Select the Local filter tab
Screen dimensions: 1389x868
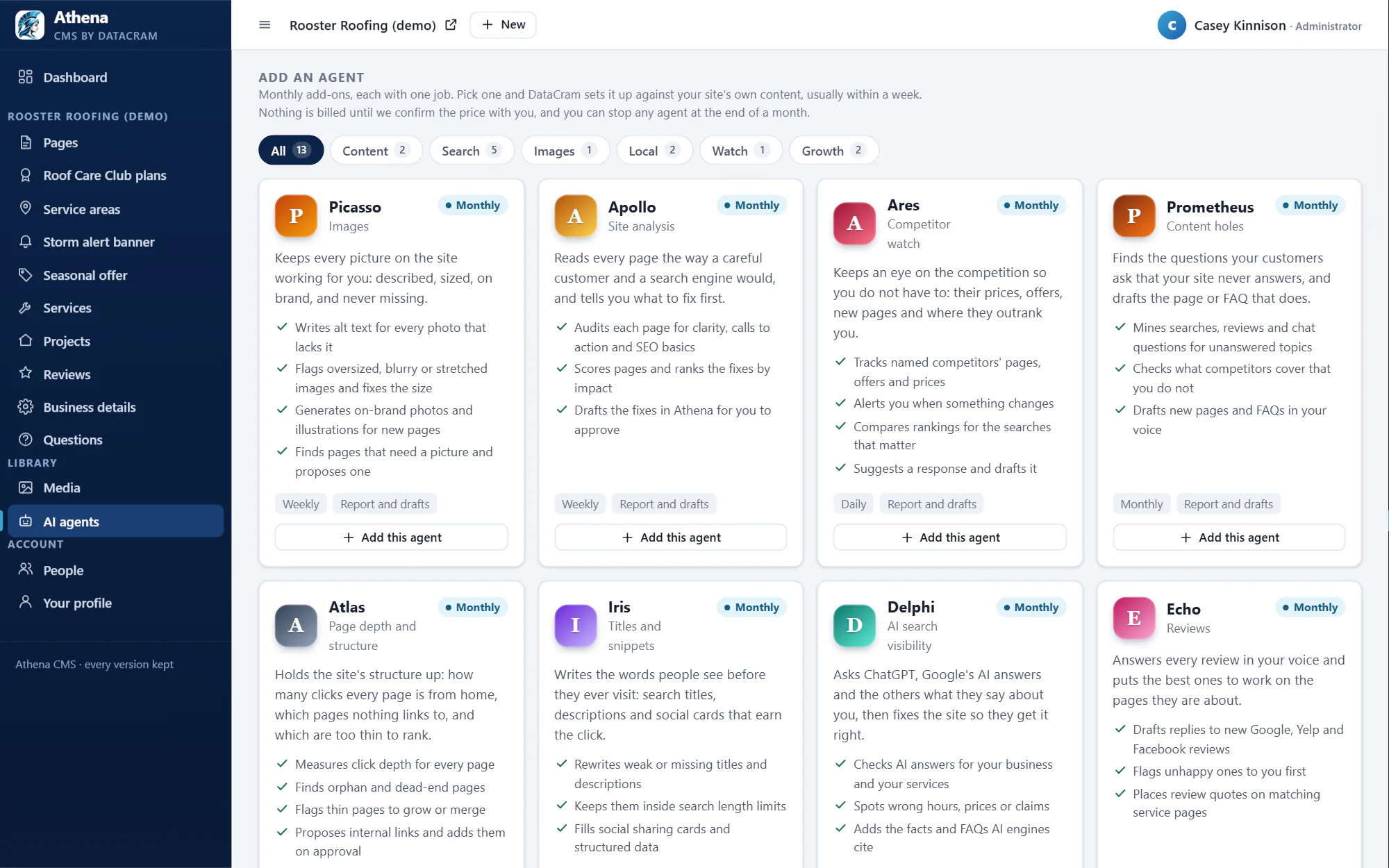654,150
